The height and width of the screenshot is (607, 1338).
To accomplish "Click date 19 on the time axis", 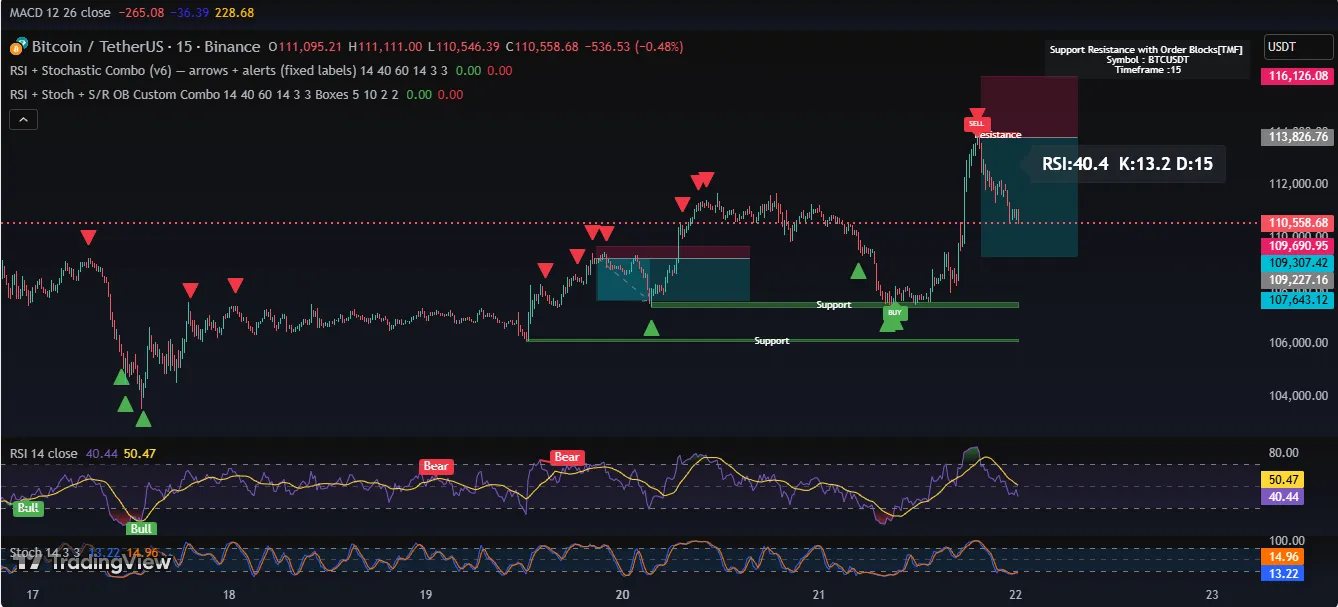I will [x=425, y=595].
